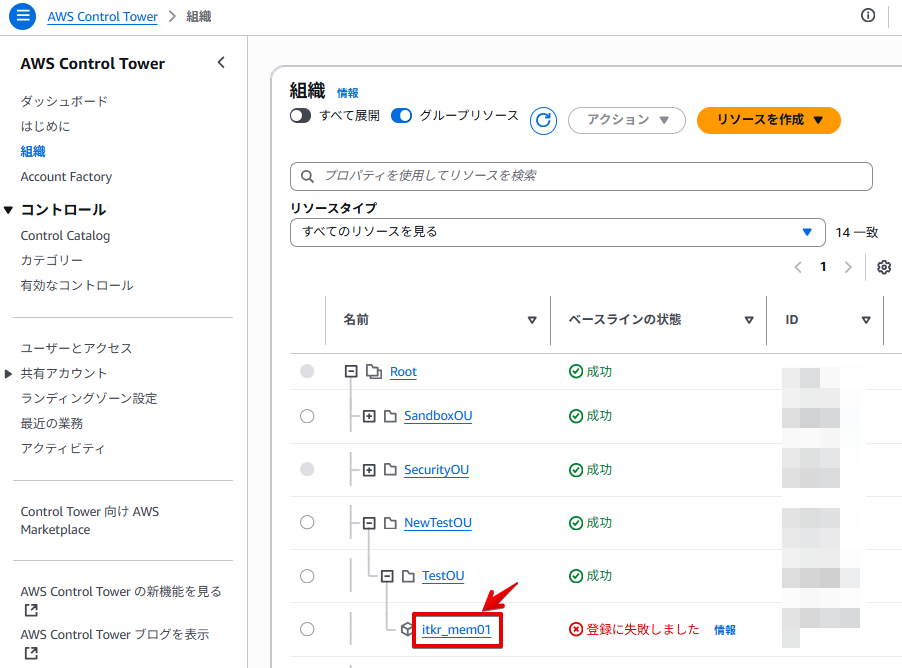Click the success check icon for Root

[x=575, y=372]
